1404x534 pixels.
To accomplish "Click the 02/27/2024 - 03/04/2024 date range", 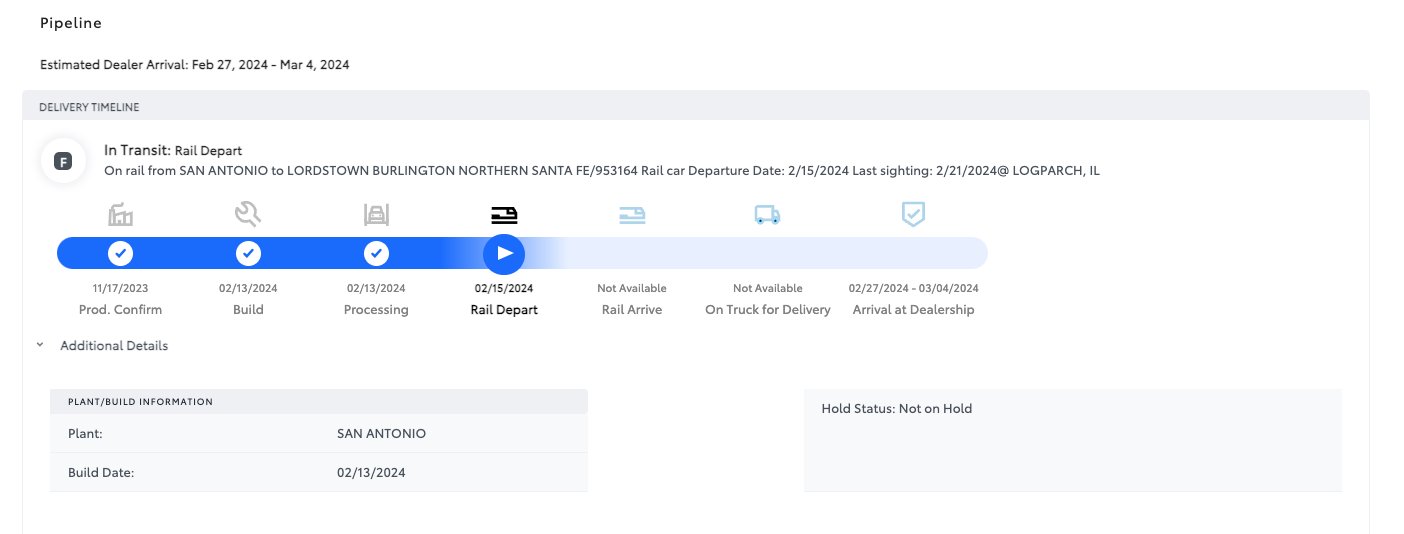I will click(913, 288).
